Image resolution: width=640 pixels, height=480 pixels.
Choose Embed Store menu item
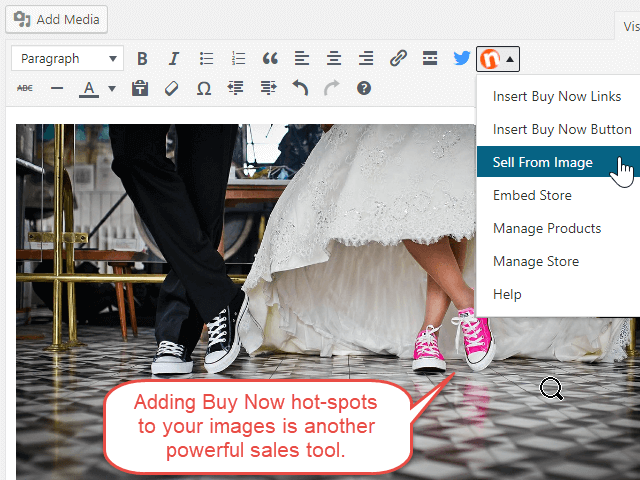(x=558, y=195)
